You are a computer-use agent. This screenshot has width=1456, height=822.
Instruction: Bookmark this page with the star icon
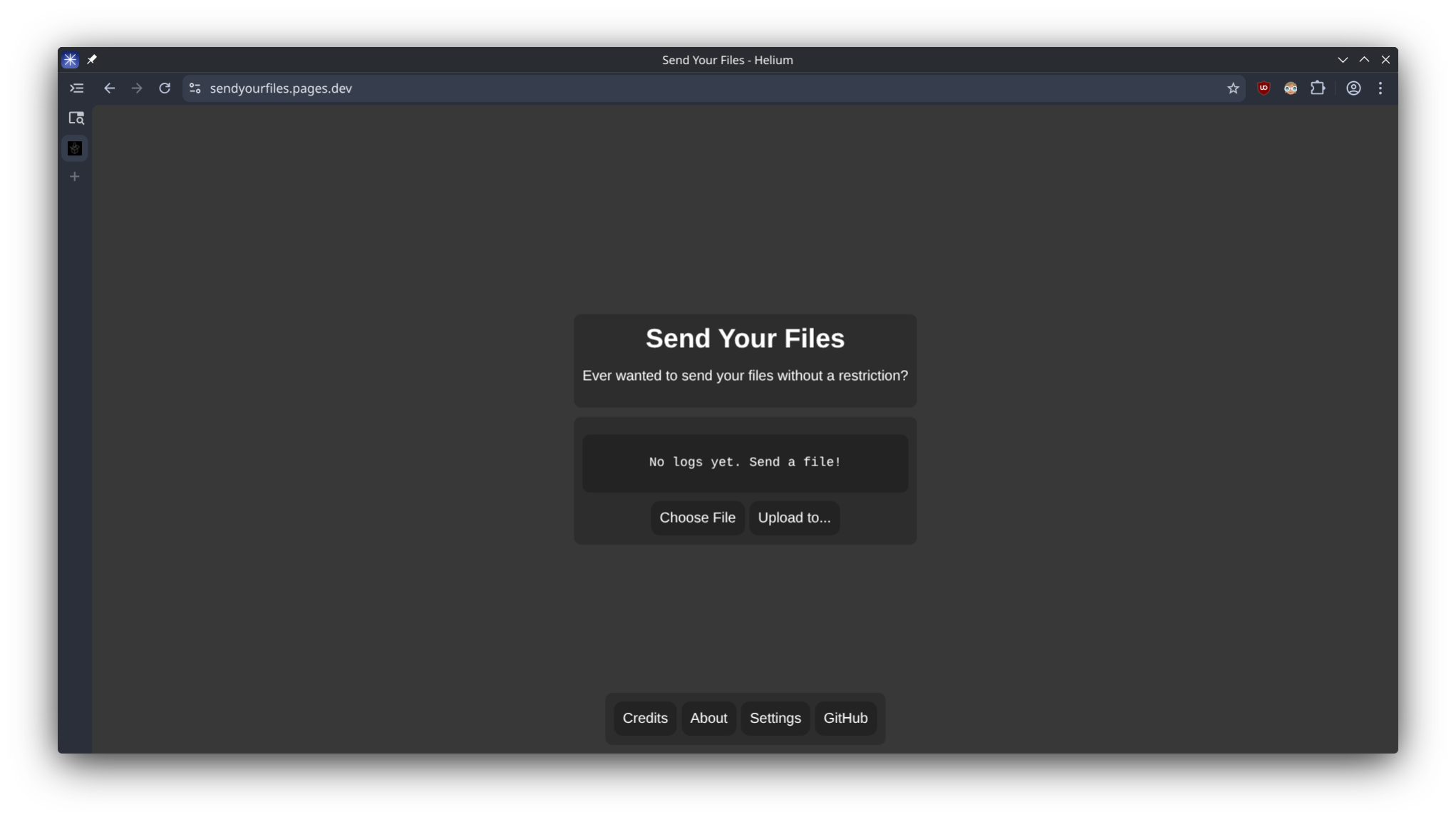coord(1232,88)
